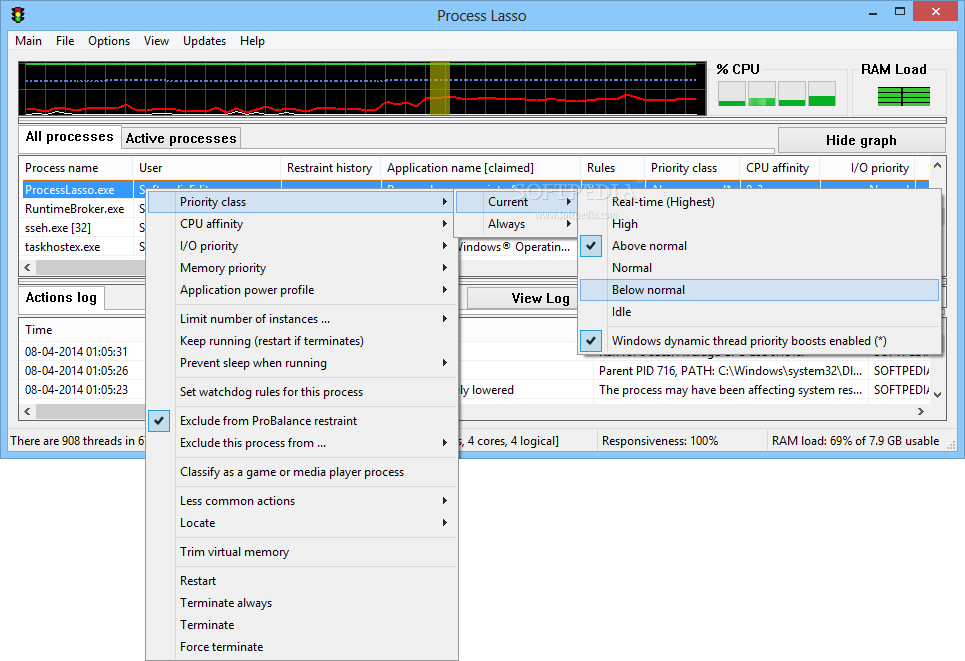
Task: Toggle Above normal priority checkmark
Action: [x=591, y=246]
